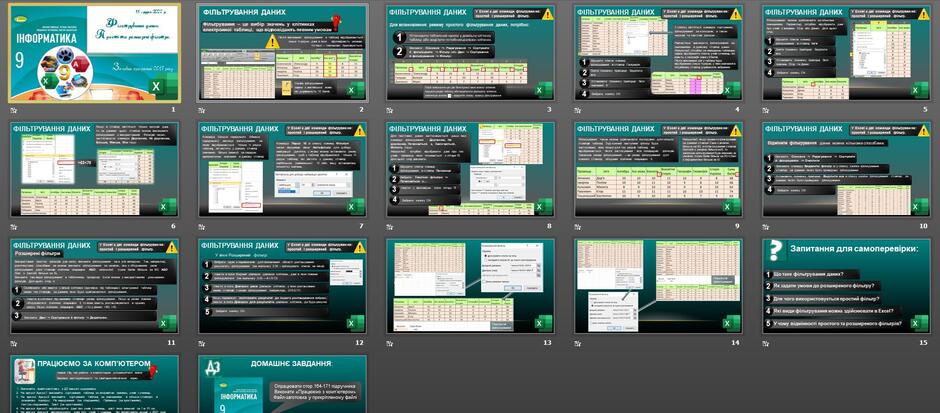Click transition star icon under slide 6
Viewport: 940px width, 413px height.
tap(13, 227)
